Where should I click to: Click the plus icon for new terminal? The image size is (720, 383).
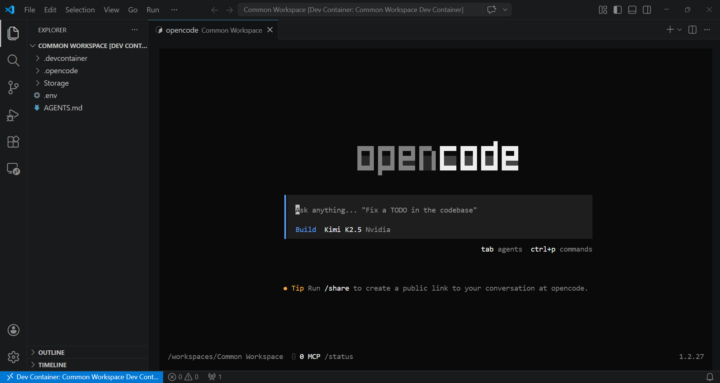pyautogui.click(x=670, y=30)
